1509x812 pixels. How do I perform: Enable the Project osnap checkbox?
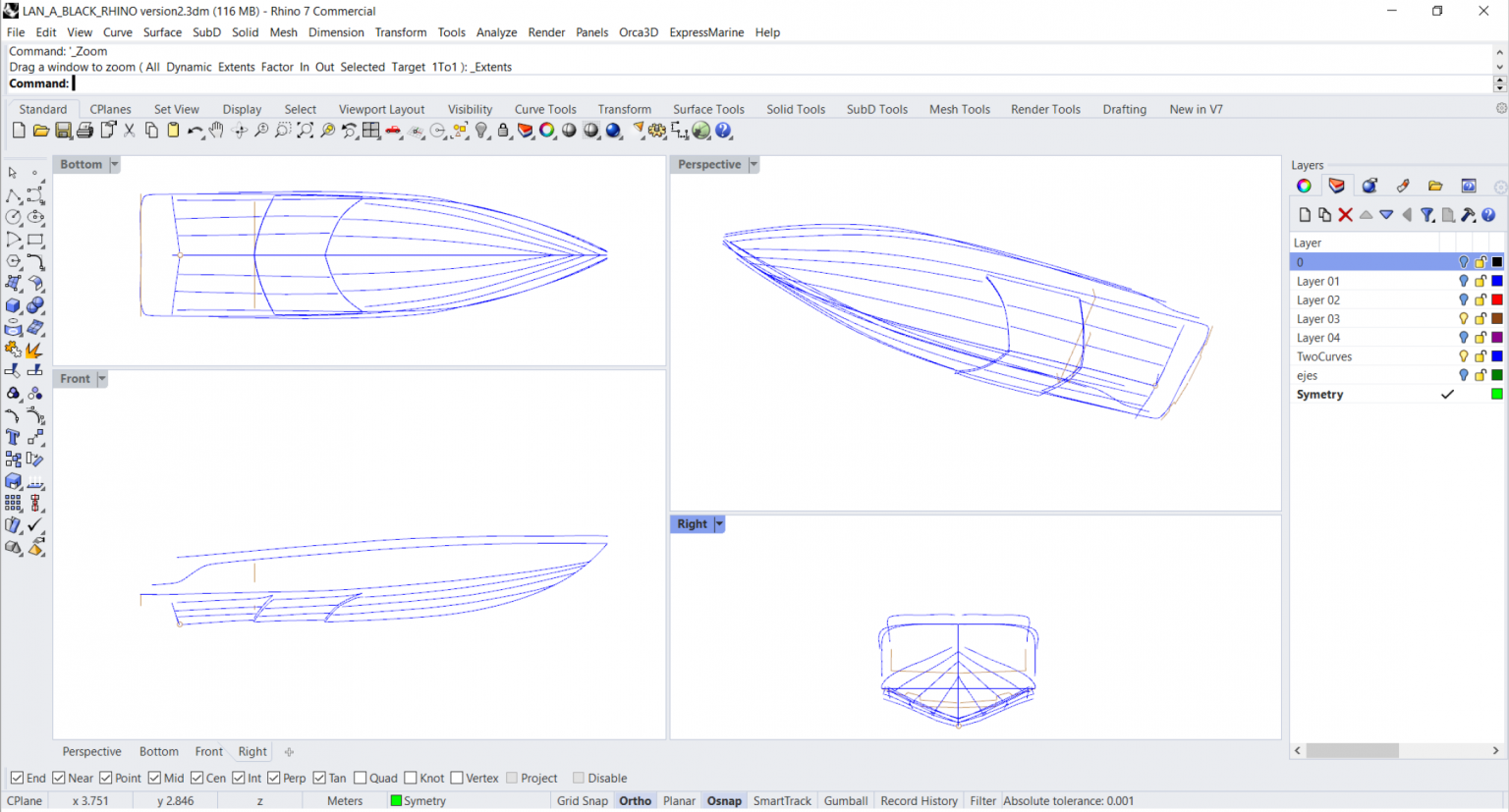coord(512,778)
